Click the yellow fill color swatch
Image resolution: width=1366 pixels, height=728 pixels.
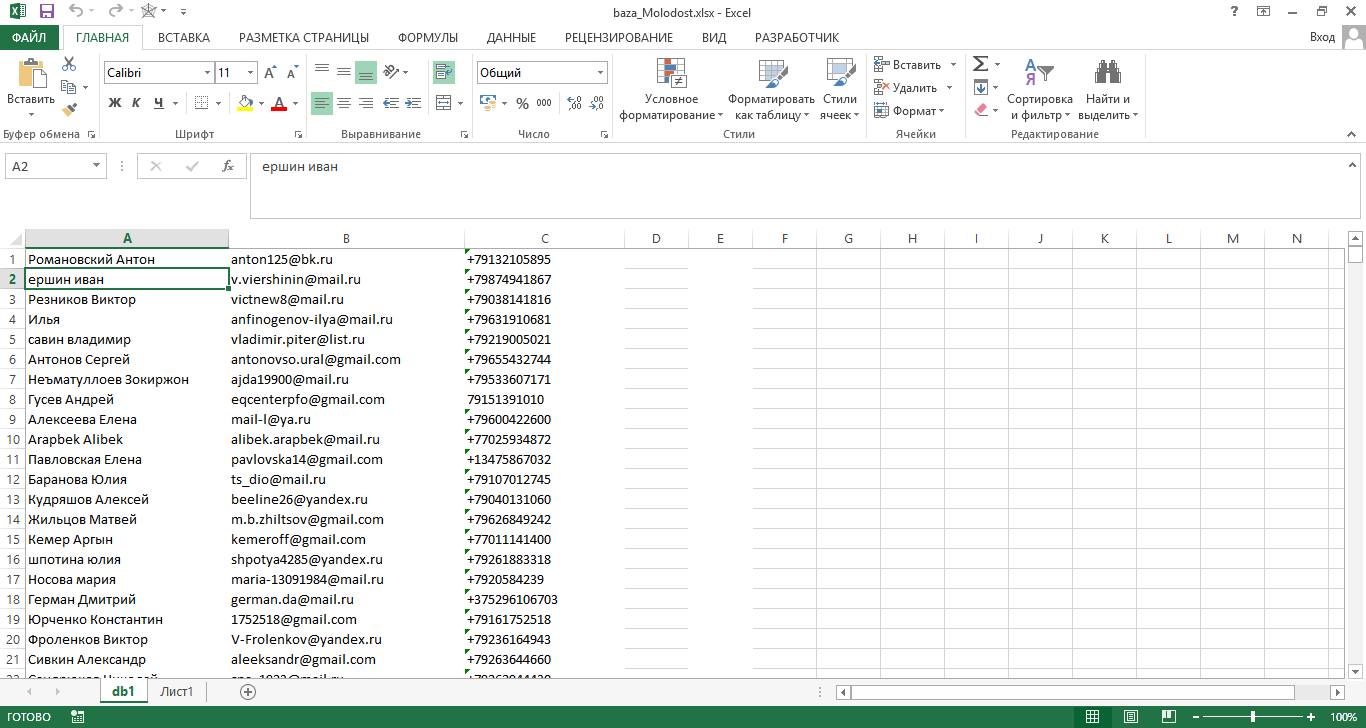246,103
